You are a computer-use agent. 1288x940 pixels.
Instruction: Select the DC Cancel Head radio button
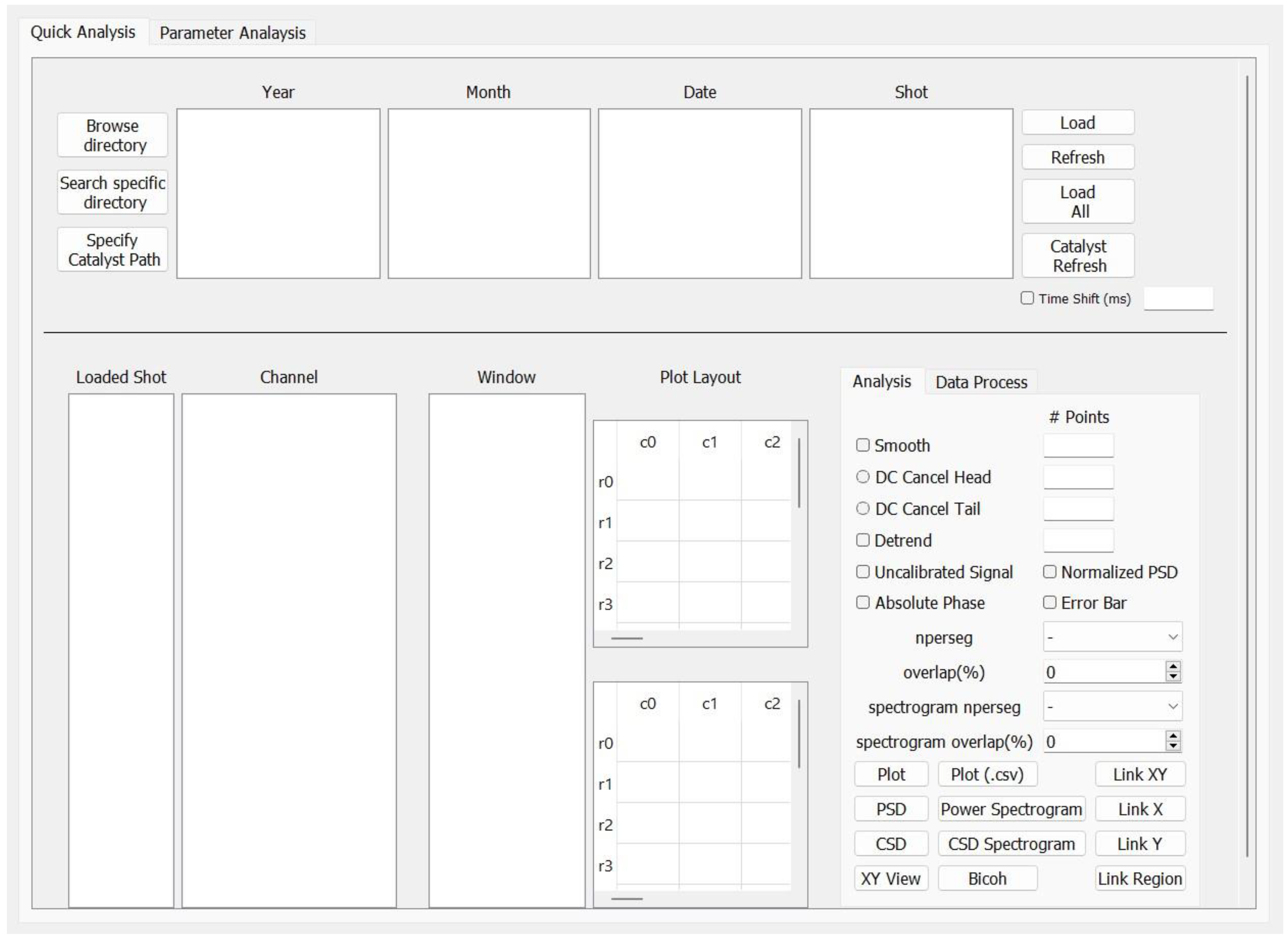862,477
